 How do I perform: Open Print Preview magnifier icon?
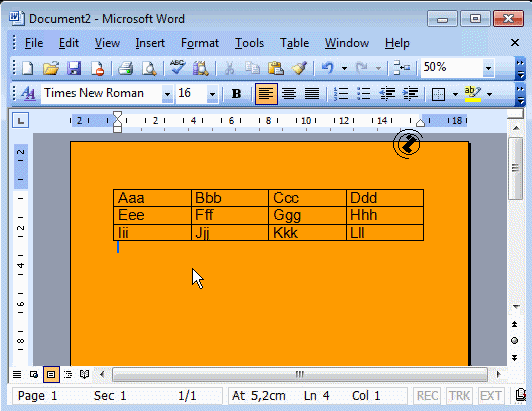click(149, 68)
